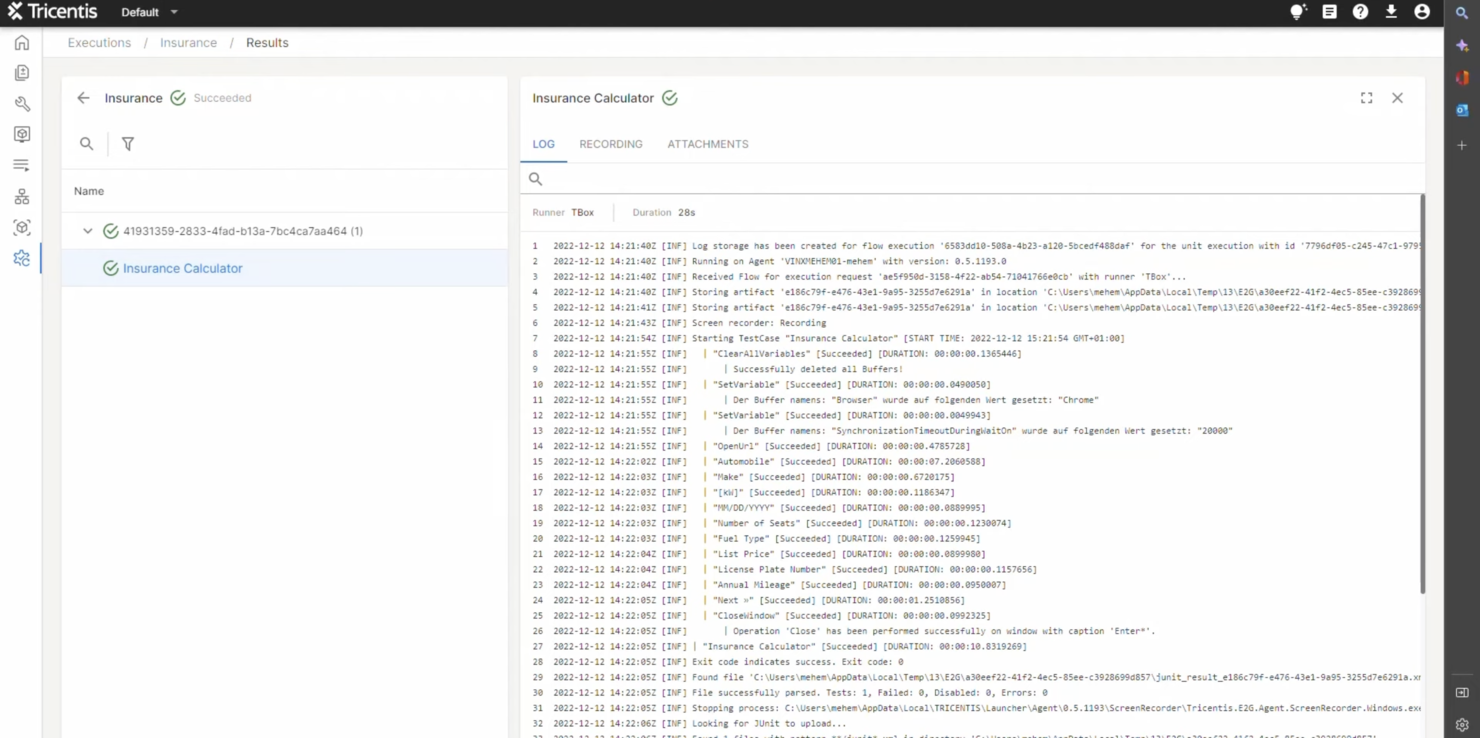Open the Default workspace dropdown

pyautogui.click(x=147, y=12)
